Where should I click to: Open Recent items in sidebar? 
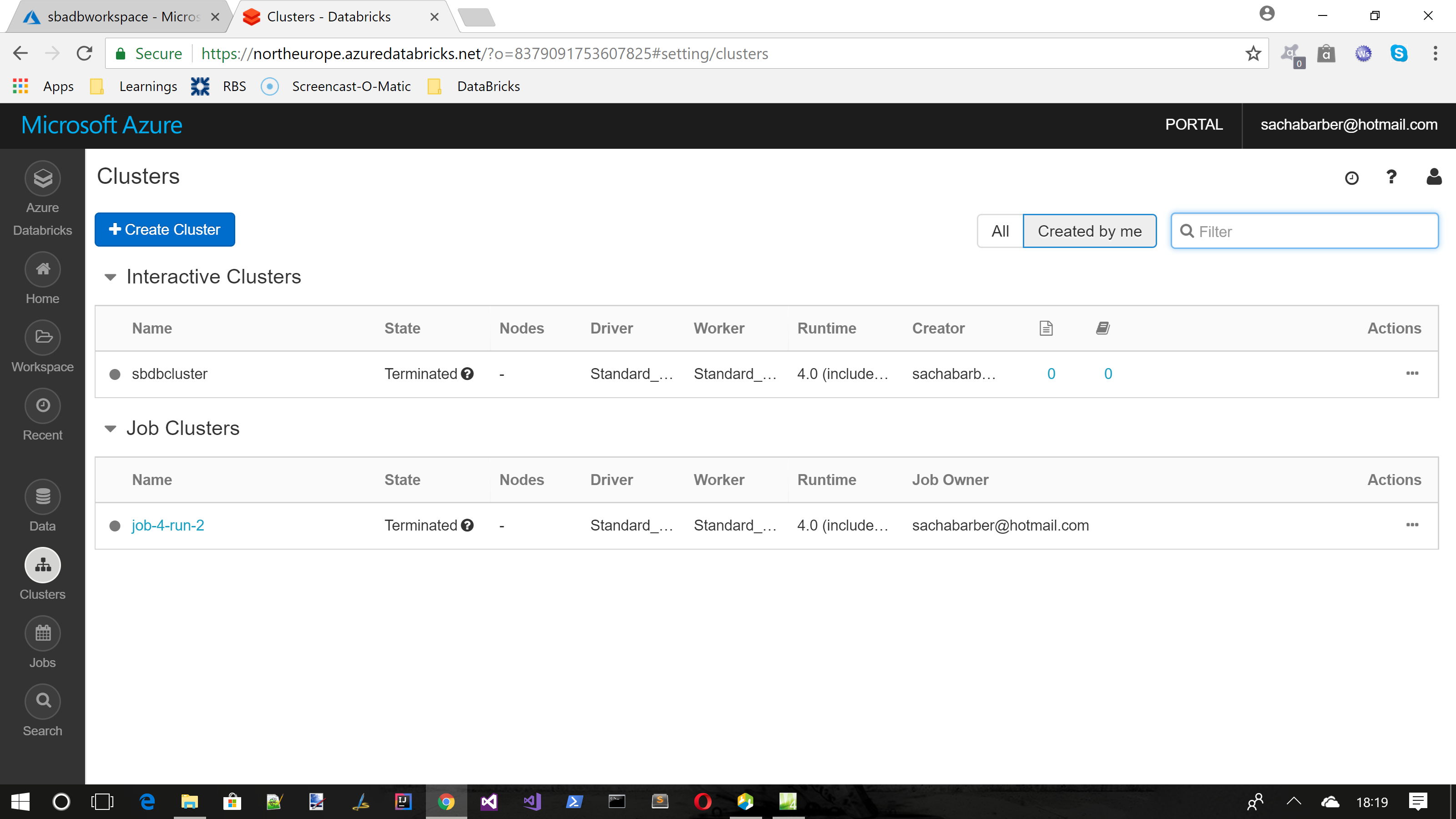42,406
